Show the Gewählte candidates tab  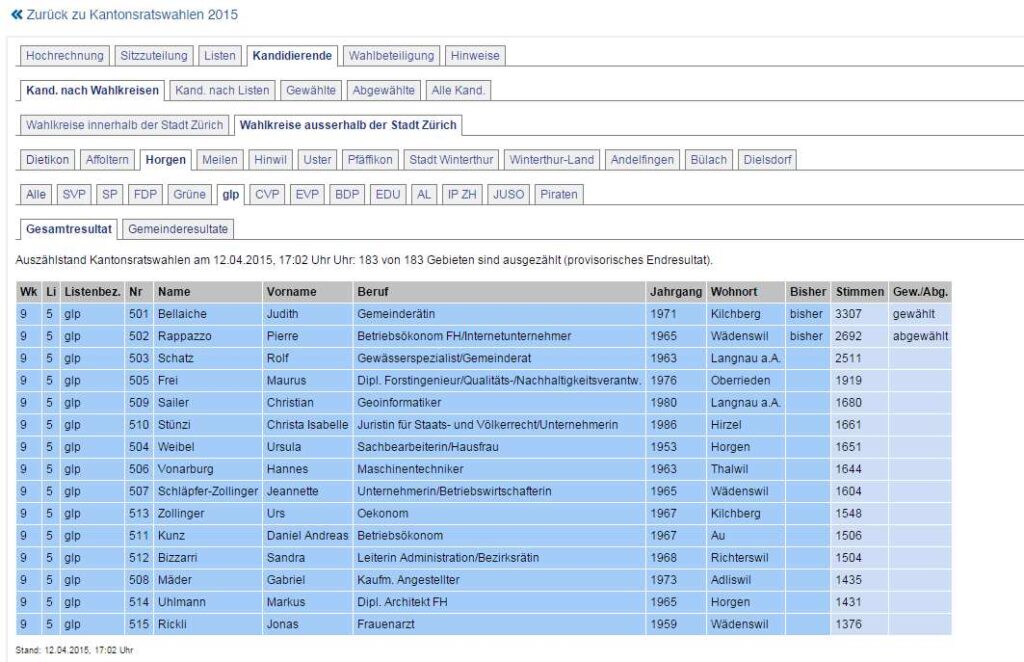click(x=311, y=90)
